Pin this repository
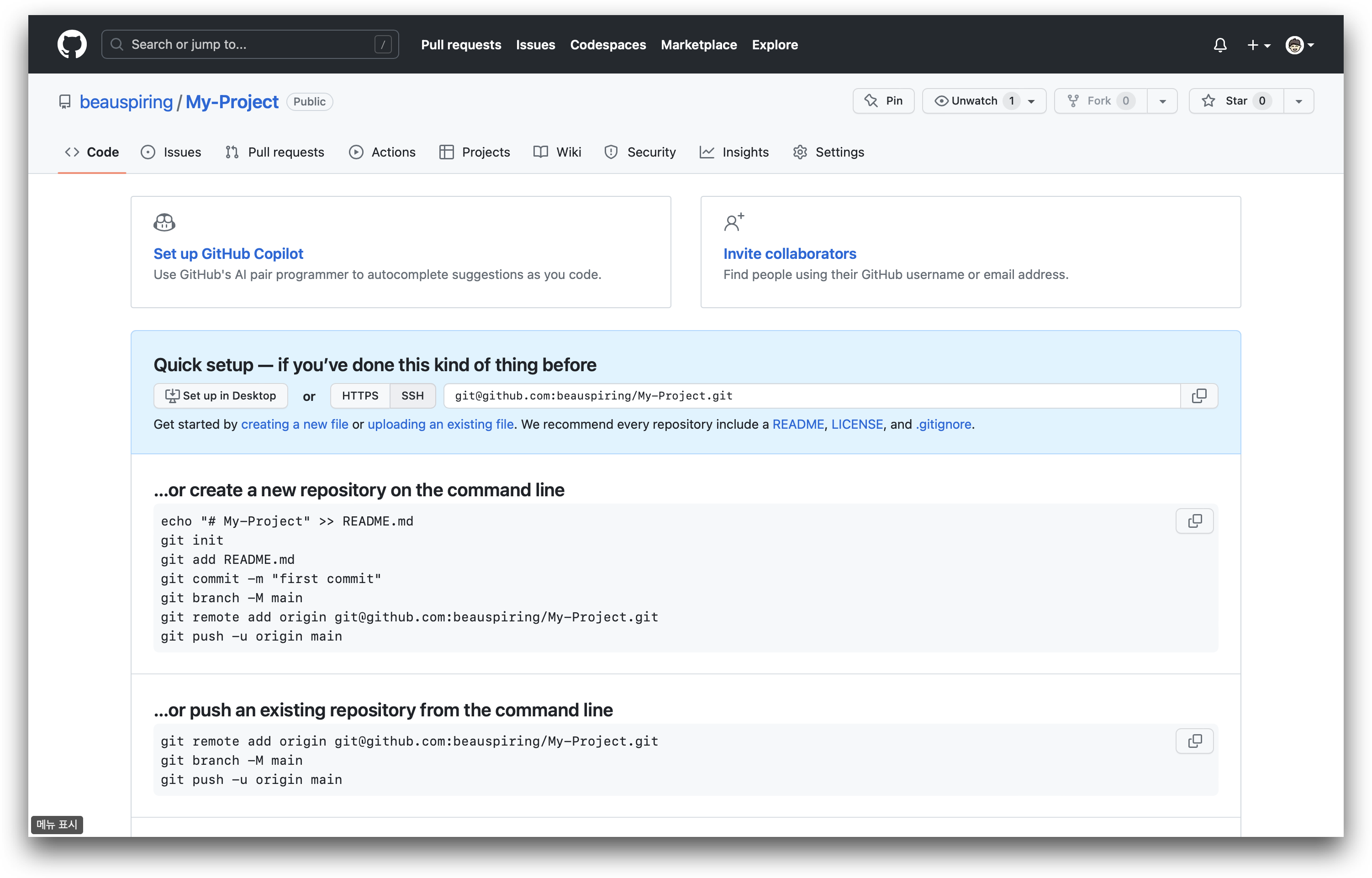Screen dimensions: 1372x878 tap(883, 101)
